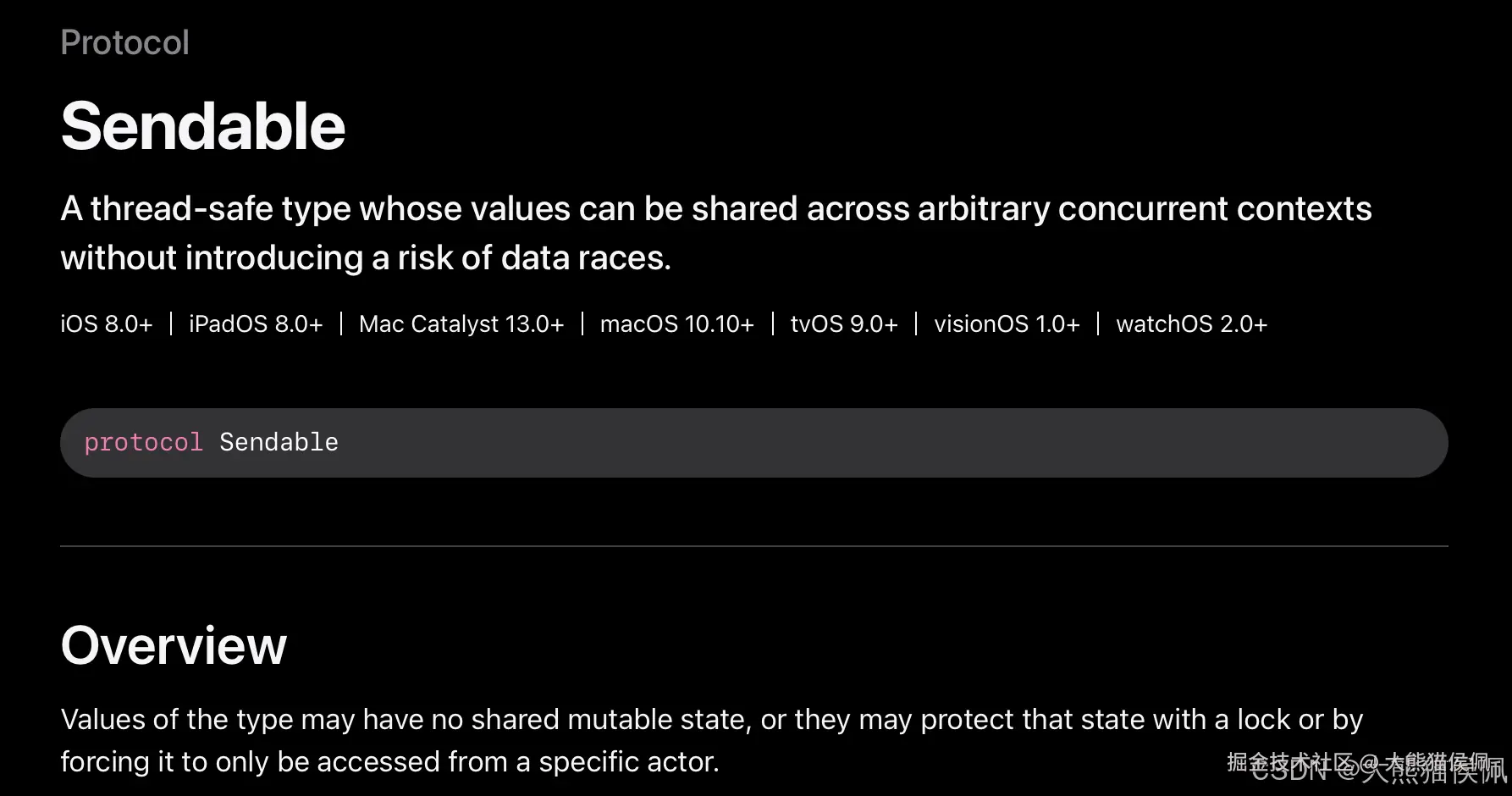Click the tvOS 9.0+ availability badge
Viewport: 1512px width, 796px height.
point(843,324)
